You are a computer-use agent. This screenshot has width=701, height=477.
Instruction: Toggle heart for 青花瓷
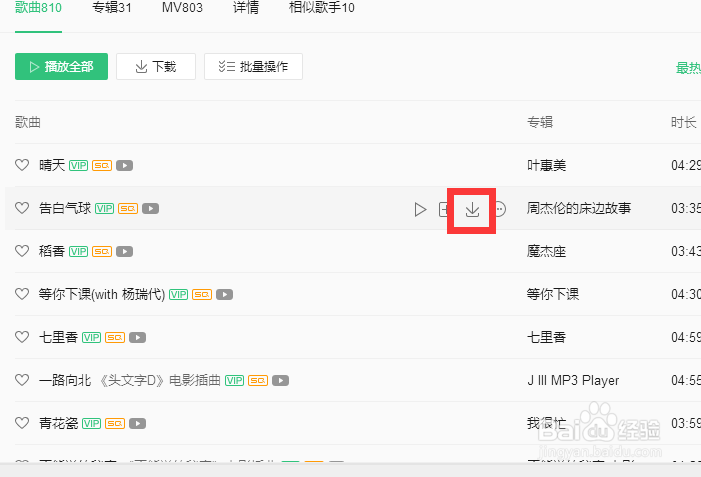coord(22,423)
